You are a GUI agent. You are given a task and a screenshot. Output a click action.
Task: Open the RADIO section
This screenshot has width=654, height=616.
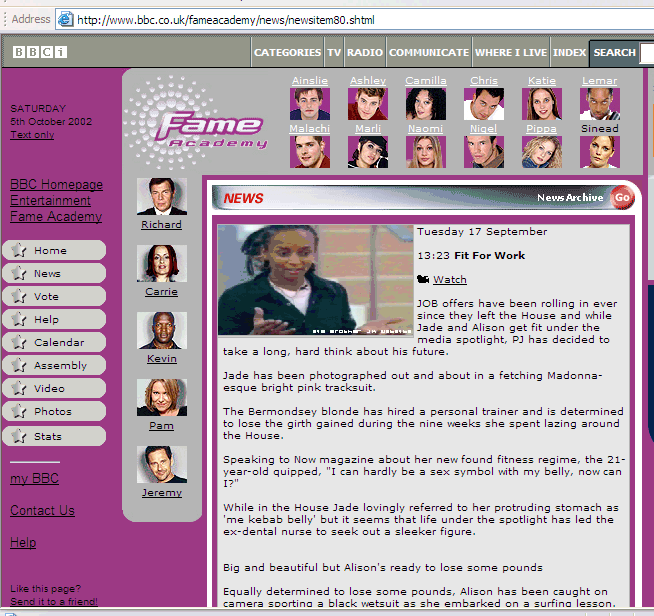(365, 52)
